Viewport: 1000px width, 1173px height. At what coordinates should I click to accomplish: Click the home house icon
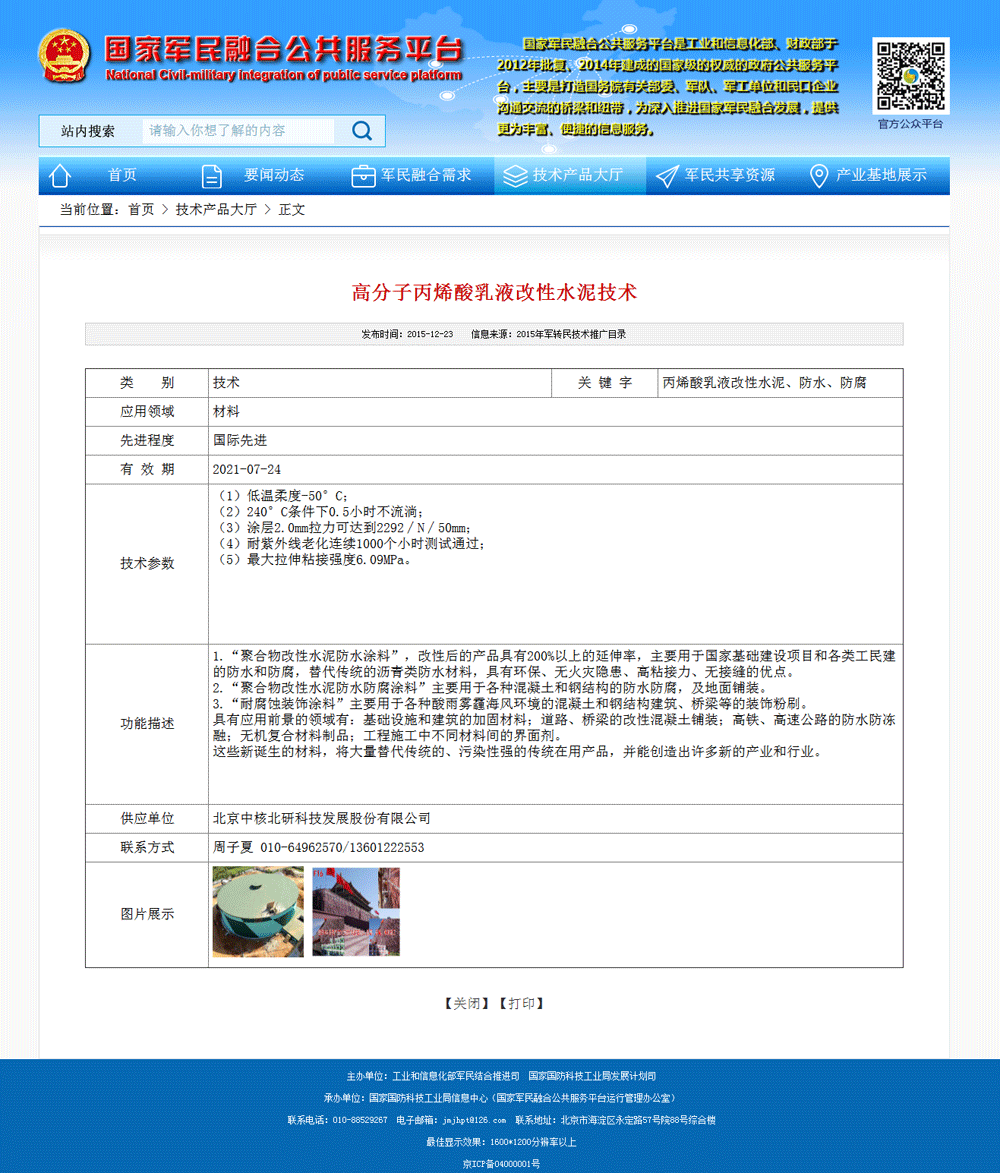60,176
